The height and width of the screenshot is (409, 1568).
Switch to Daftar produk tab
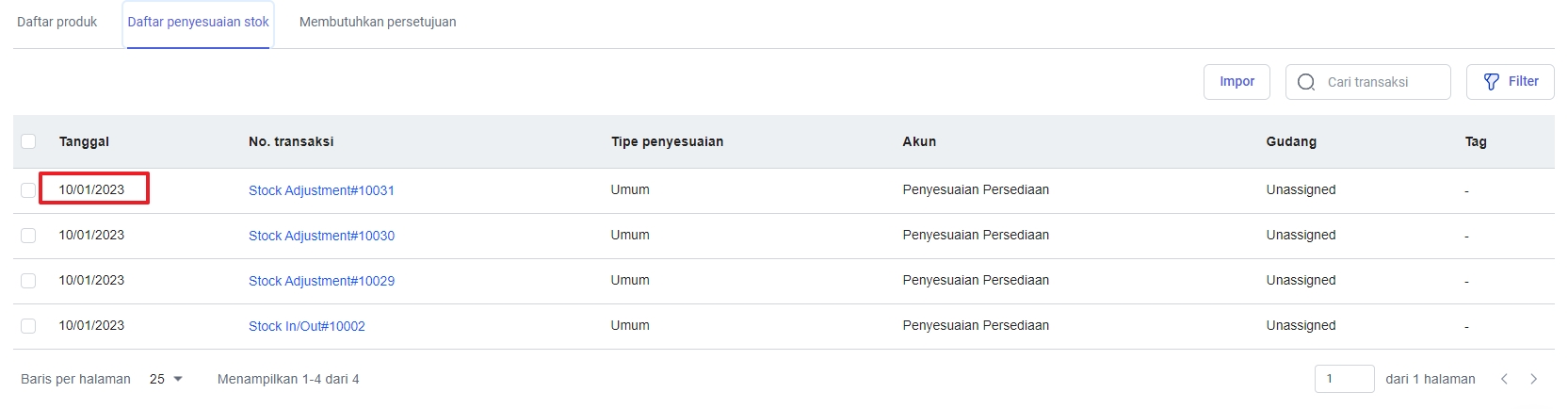coord(57,22)
